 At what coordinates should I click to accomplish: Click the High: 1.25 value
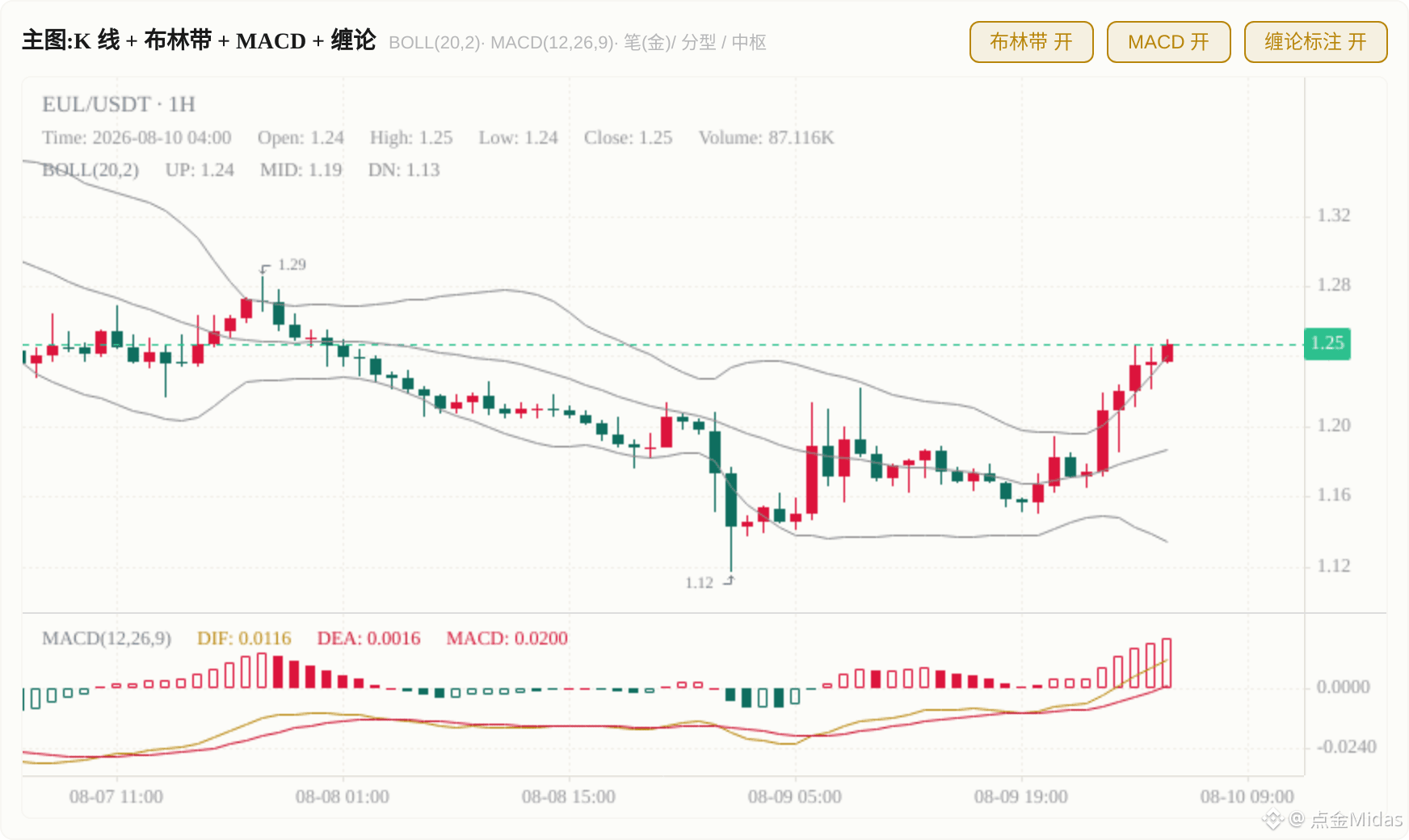coord(411,137)
